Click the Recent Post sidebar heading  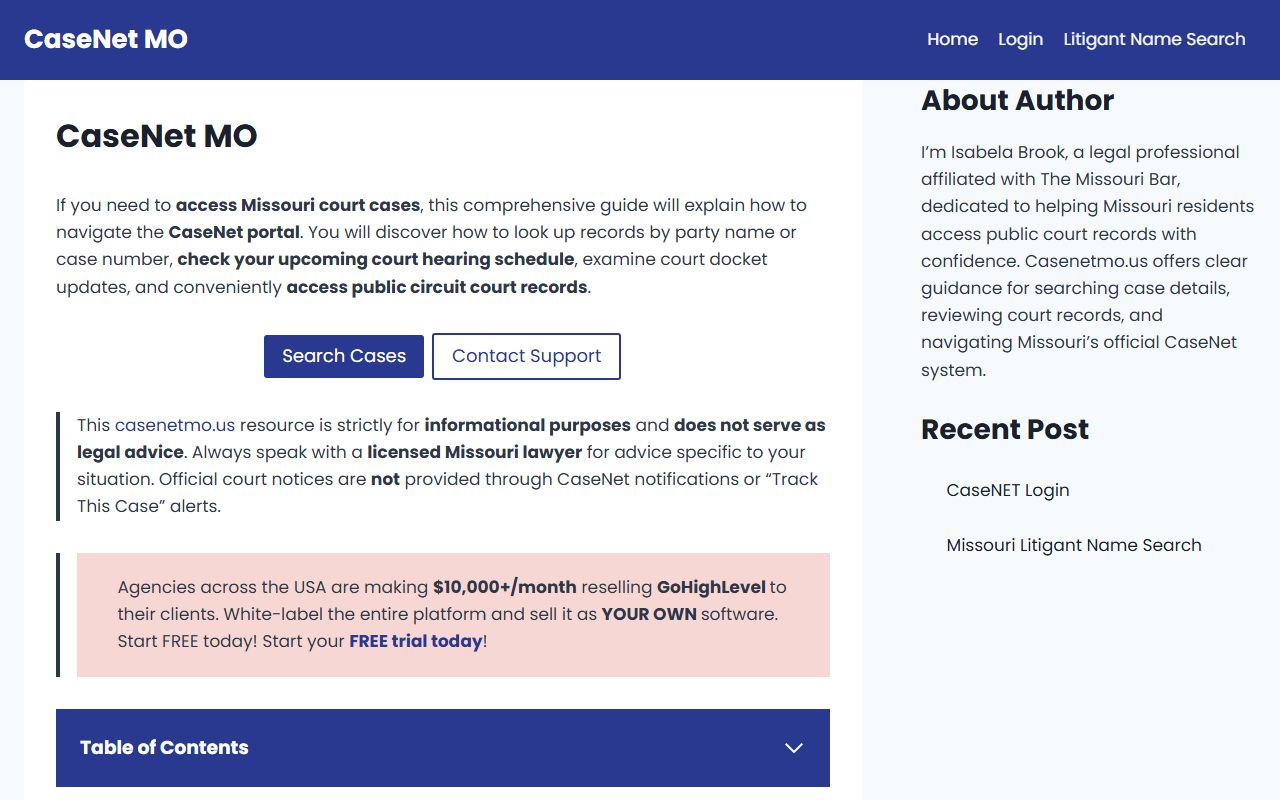(1004, 429)
